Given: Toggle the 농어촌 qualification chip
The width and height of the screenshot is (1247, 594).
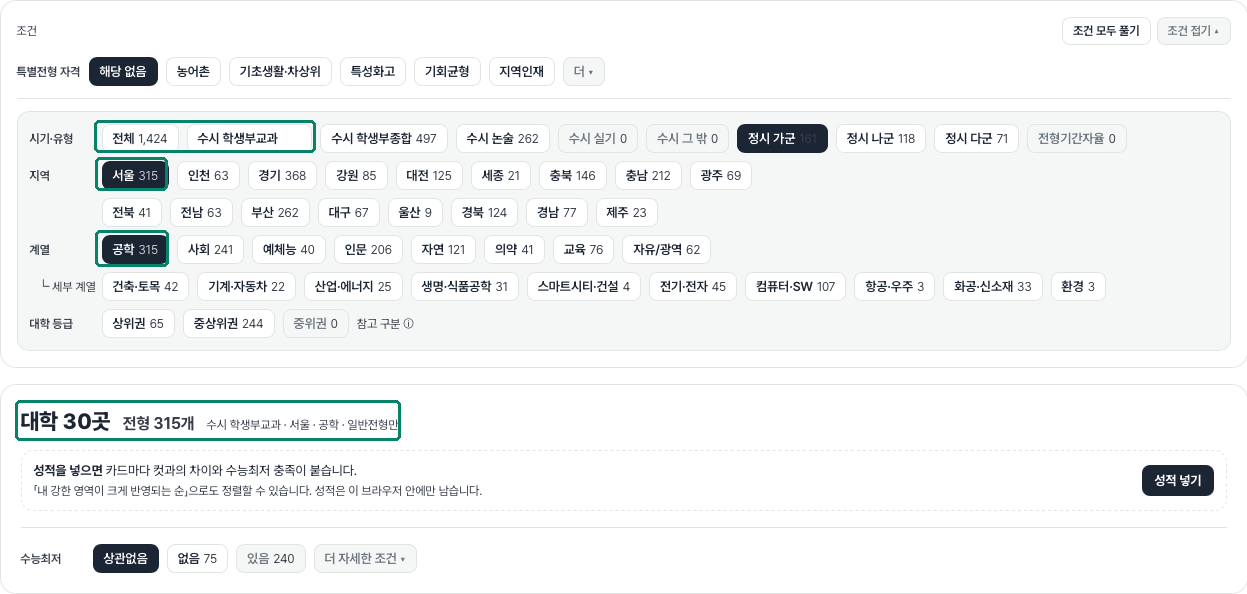Looking at the screenshot, I should click(193, 72).
